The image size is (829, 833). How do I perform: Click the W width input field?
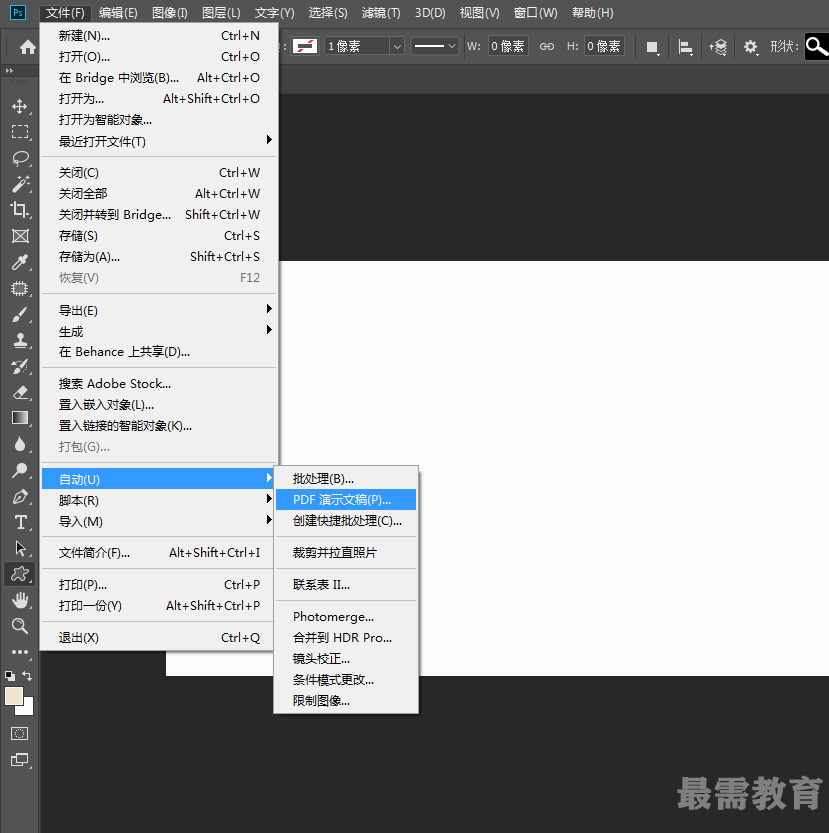tap(508, 46)
